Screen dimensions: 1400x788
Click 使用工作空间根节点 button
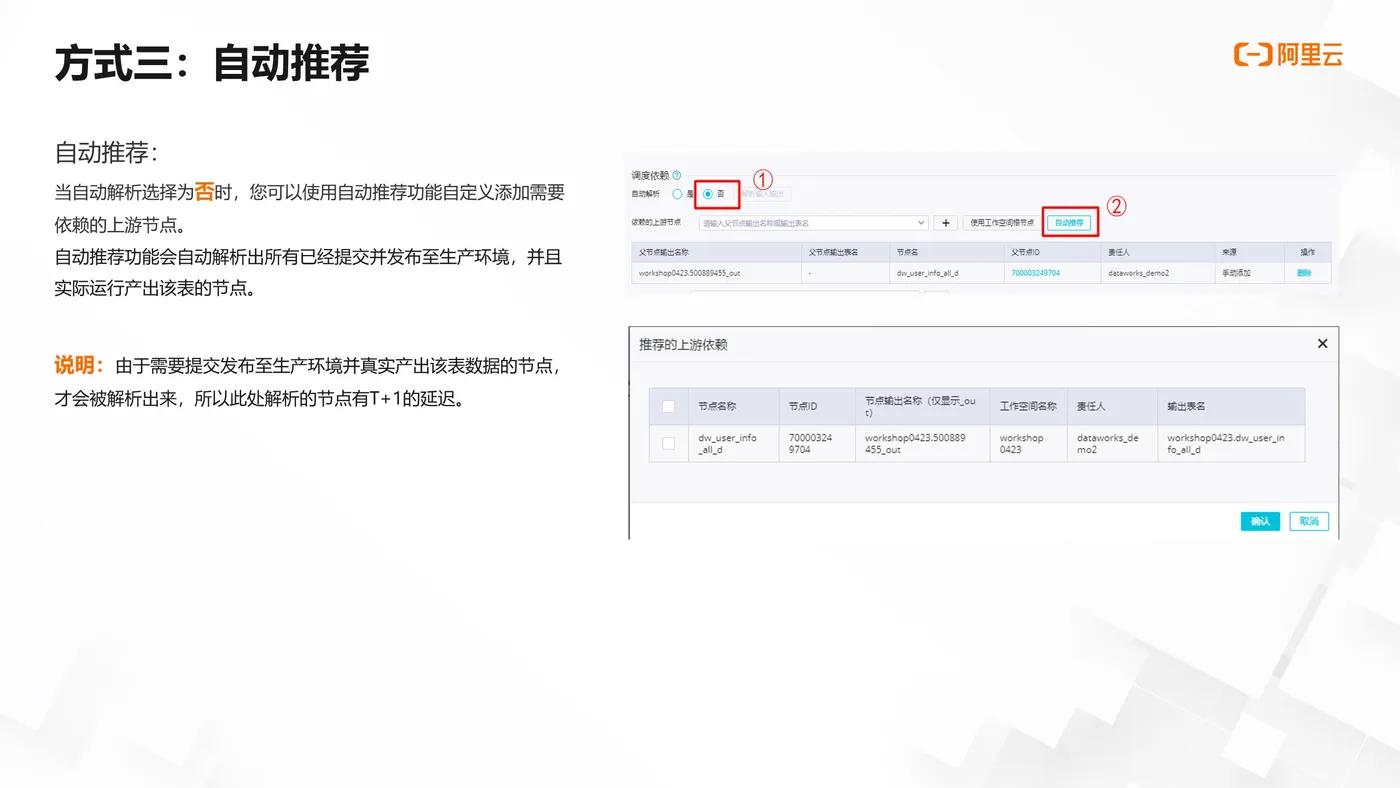click(1002, 223)
